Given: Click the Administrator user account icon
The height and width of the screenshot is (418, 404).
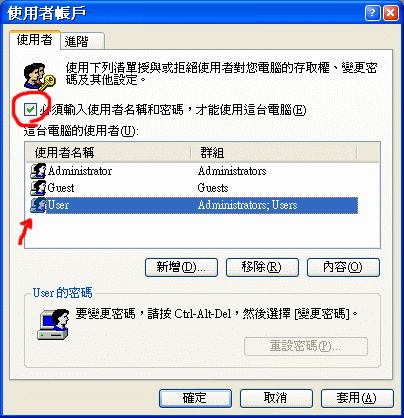Looking at the screenshot, I should pos(38,171).
